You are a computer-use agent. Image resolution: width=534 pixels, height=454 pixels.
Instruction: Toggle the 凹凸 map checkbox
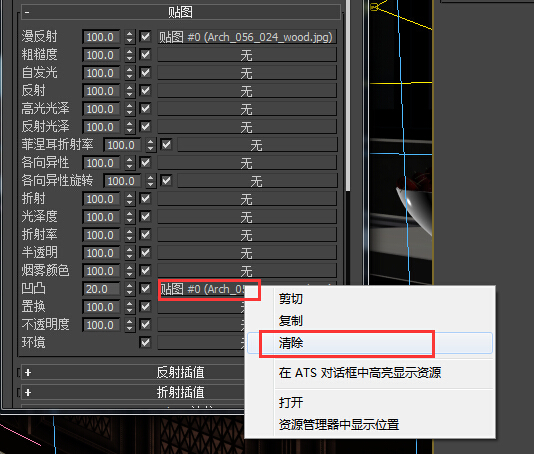click(x=145, y=288)
